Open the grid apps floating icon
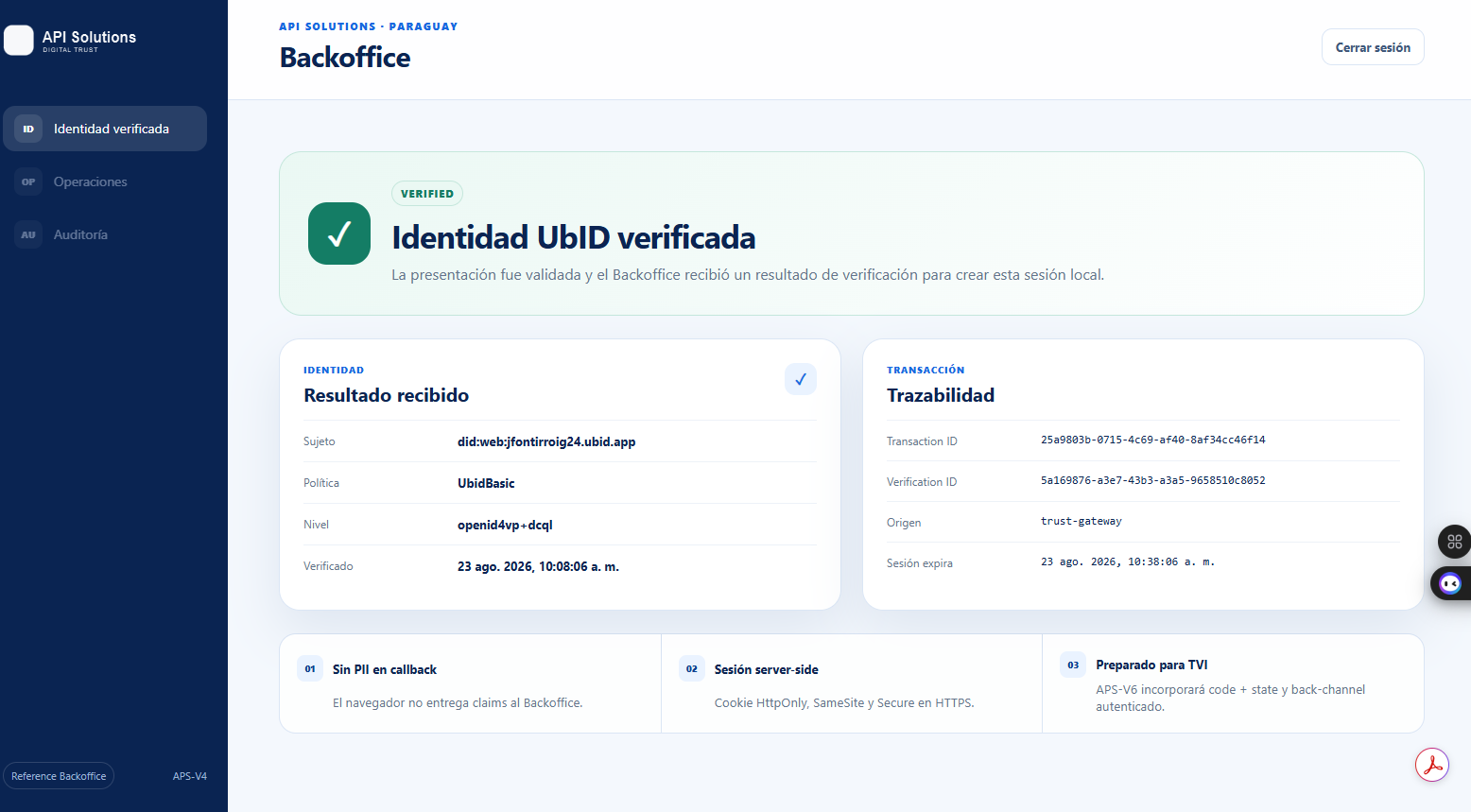The image size is (1471, 812). tap(1454, 542)
